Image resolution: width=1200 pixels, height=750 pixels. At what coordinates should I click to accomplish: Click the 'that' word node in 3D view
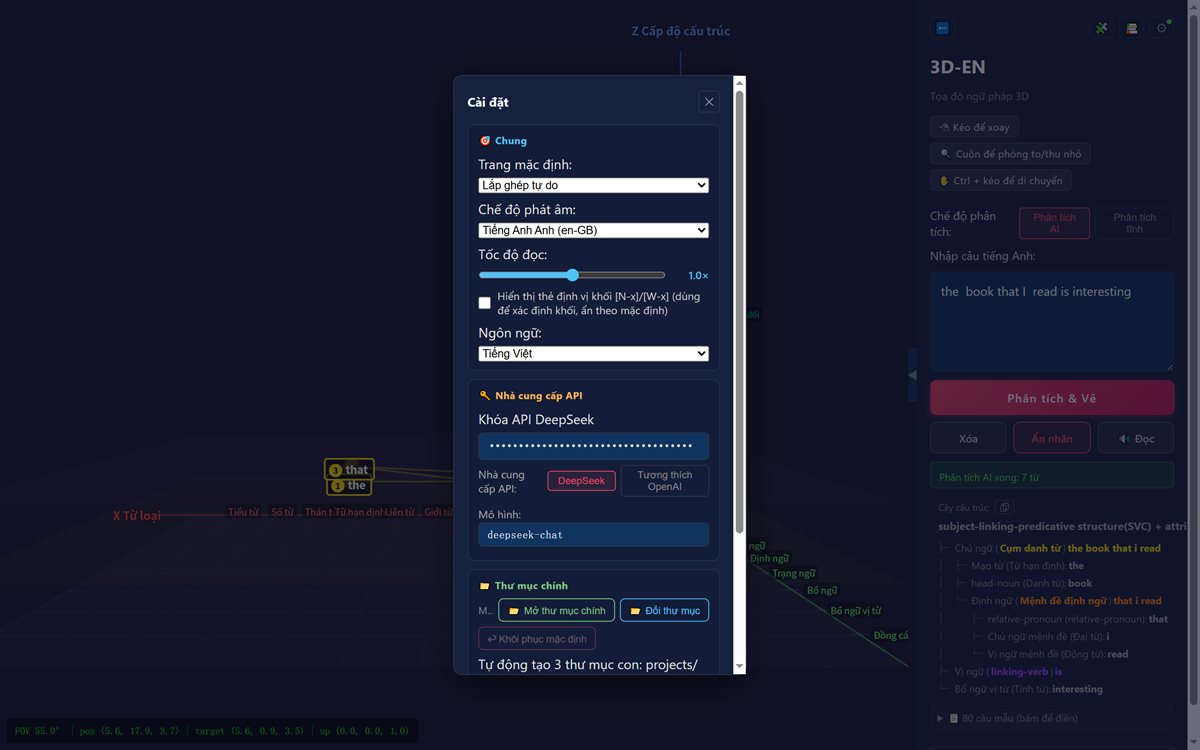coord(349,470)
